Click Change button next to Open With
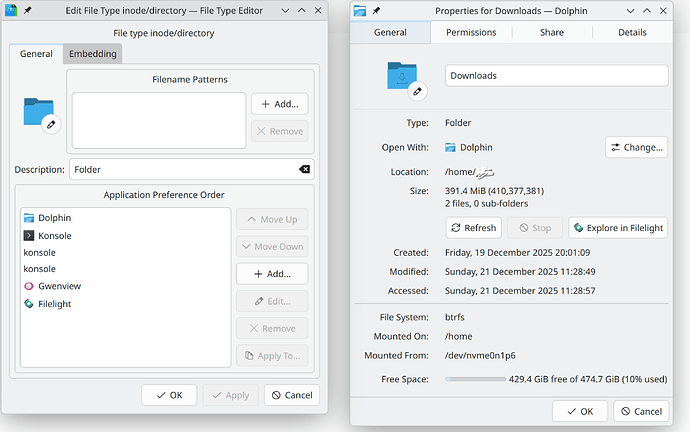Screen dimensions: 690x432 (x=636, y=147)
